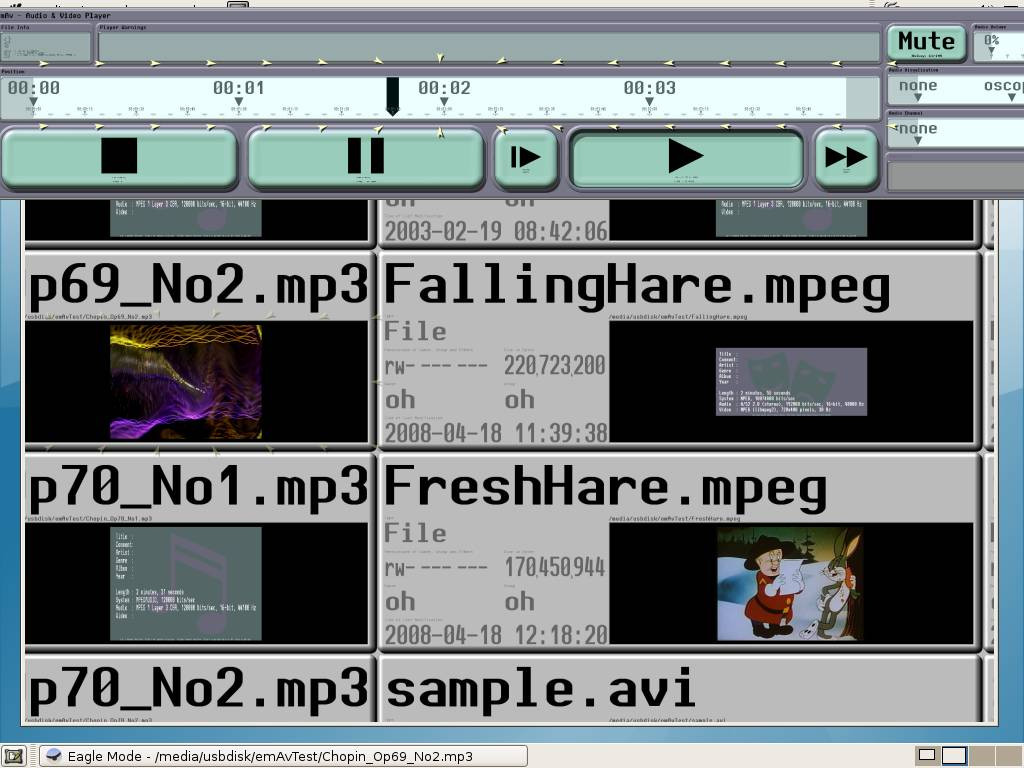The width and height of the screenshot is (1024, 768).
Task: Click the date 2008-04-18 11:39:38
Action: pos(496,433)
